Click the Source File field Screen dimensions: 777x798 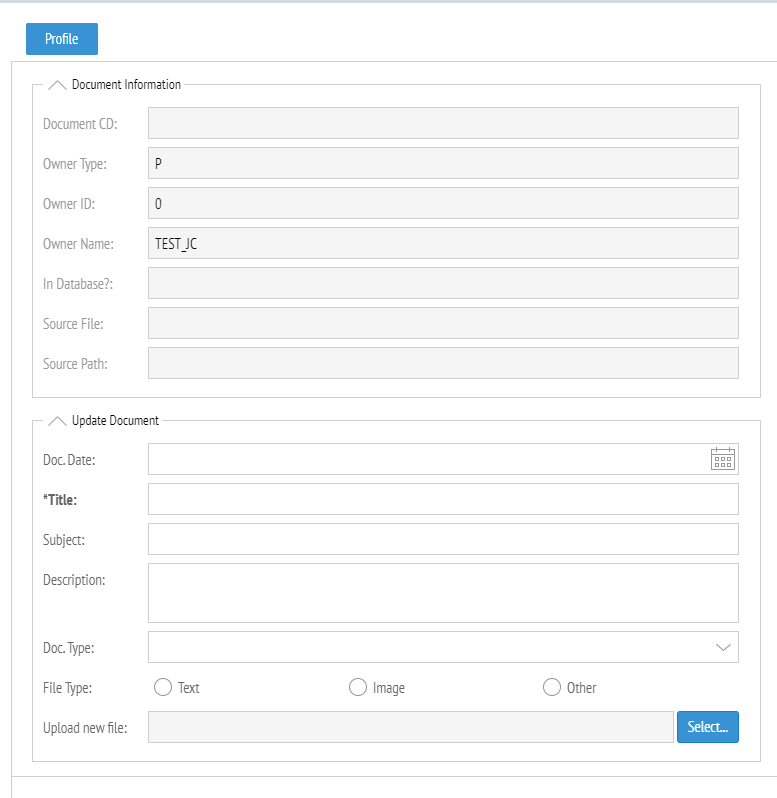coord(443,323)
